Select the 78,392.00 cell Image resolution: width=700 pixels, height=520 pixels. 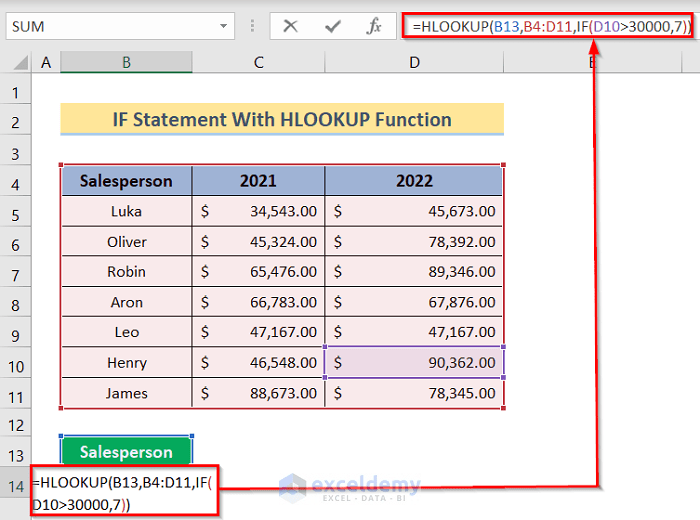[414, 241]
